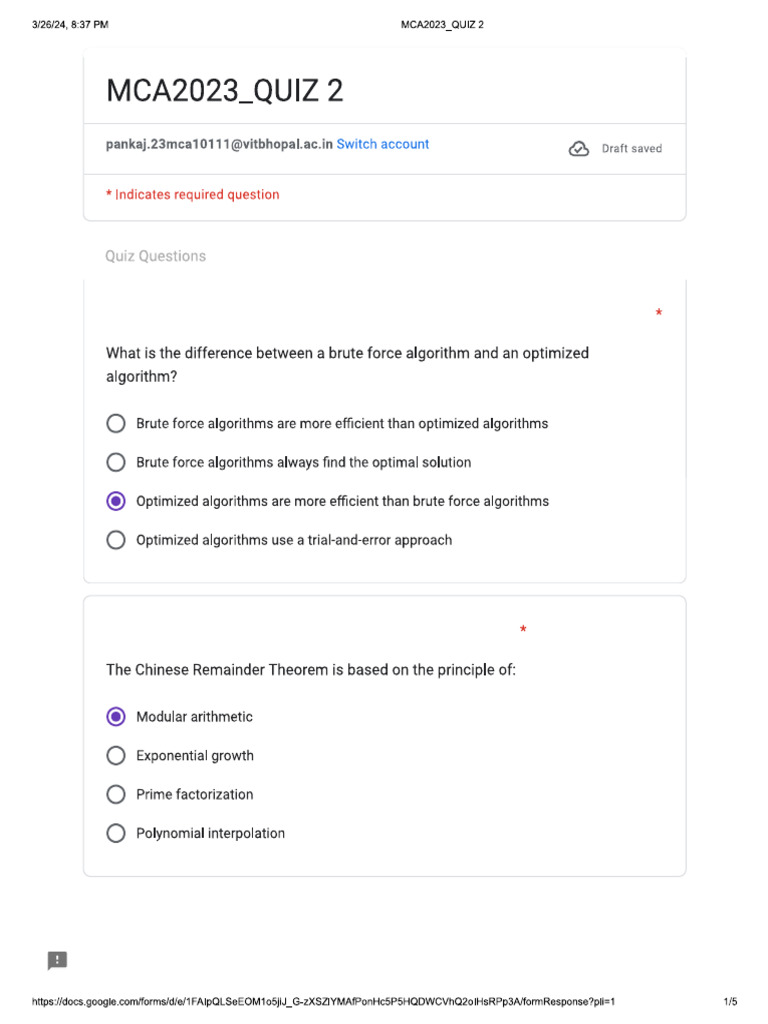Viewport: 768px width, 1024px height.
Task: Click the 1/5 page number indicator
Action: (x=730, y=1001)
